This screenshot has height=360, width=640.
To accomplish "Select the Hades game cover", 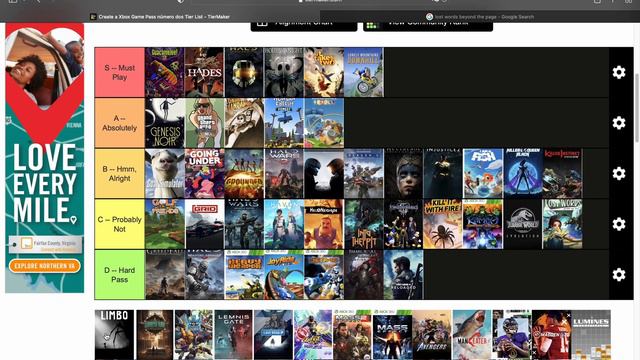I will pos(204,72).
